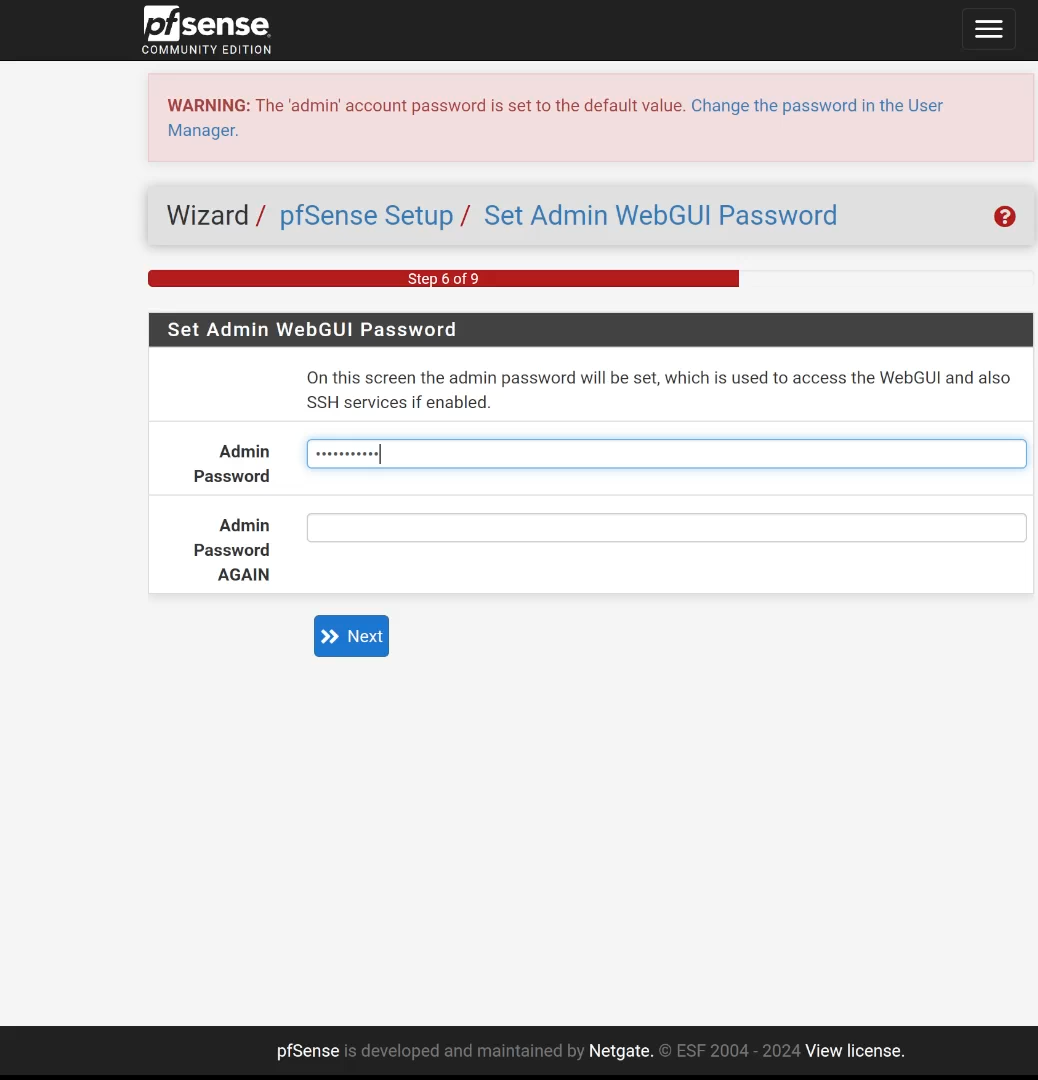
Task: Open the Netgate link in the footer
Action: (621, 1050)
